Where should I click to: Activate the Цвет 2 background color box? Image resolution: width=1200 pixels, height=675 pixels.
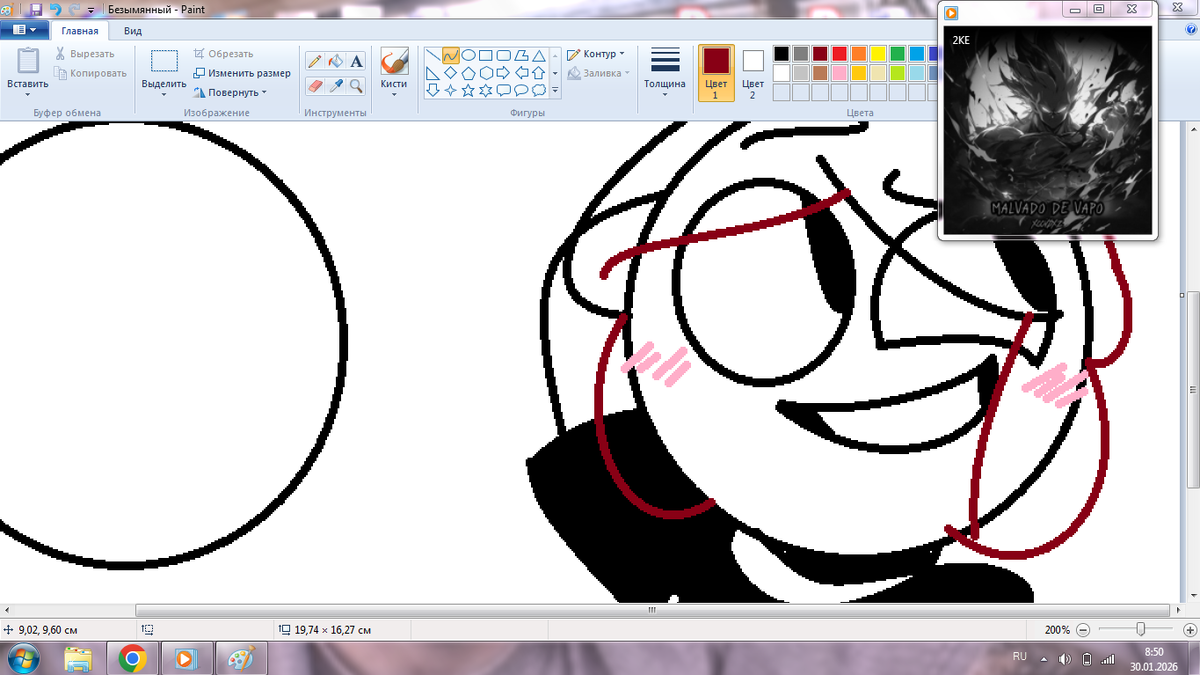(x=753, y=72)
